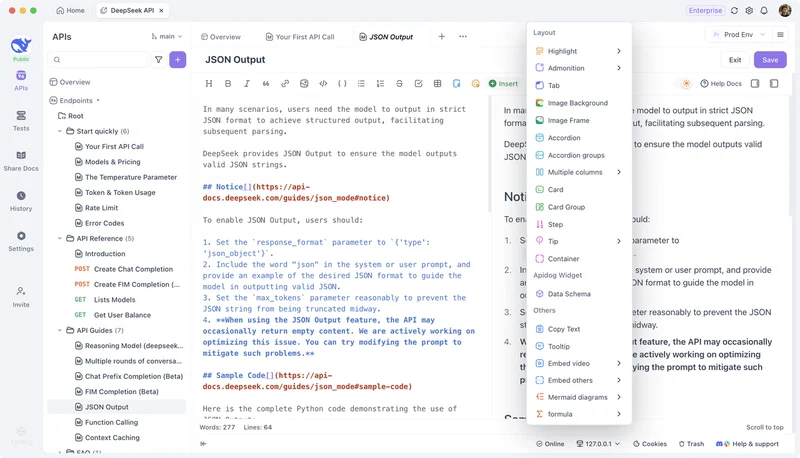The height and width of the screenshot is (458, 800).
Task: Click the filter icon beside the search box
Action: (159, 60)
